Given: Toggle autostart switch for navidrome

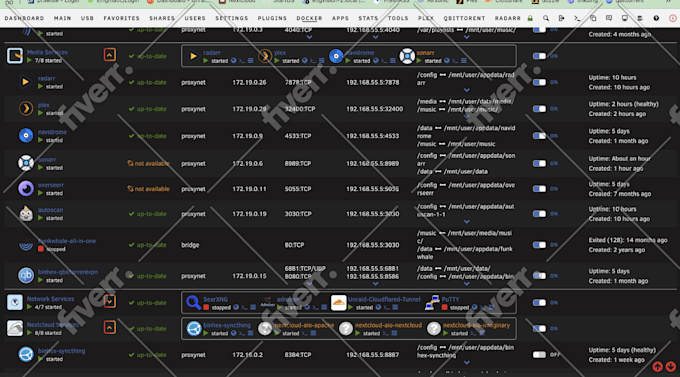Looking at the screenshot, I should [539, 136].
